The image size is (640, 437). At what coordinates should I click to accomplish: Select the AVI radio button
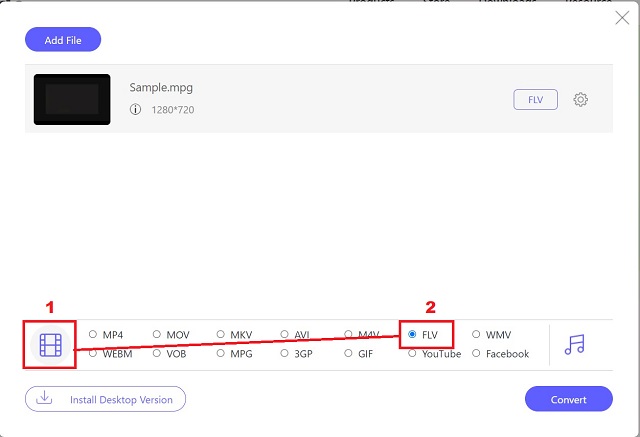click(x=284, y=334)
